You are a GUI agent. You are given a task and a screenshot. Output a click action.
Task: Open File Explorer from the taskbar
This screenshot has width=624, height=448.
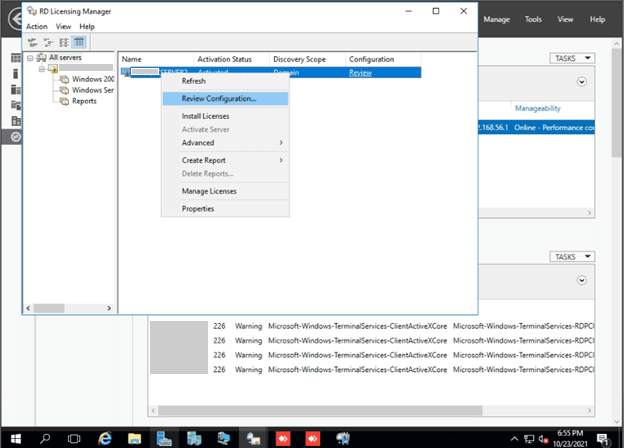(x=135, y=438)
